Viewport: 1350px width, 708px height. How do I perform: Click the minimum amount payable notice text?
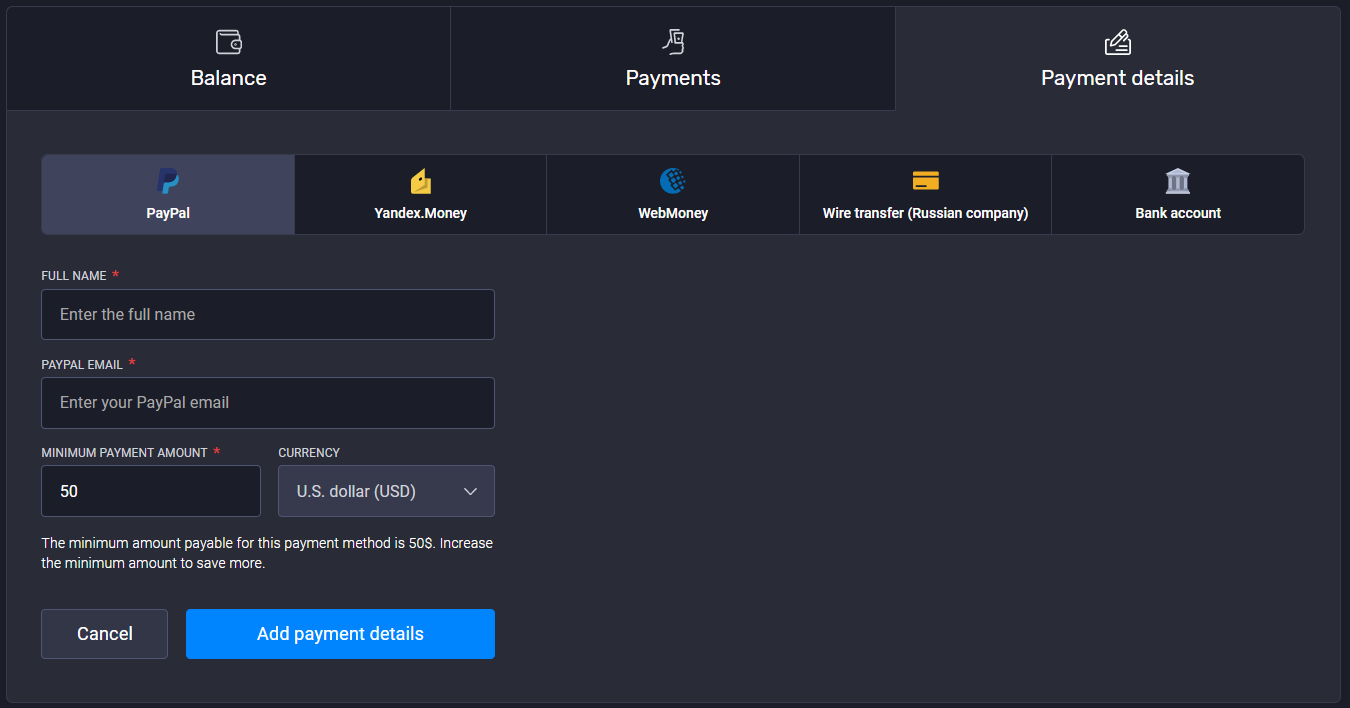click(x=267, y=553)
